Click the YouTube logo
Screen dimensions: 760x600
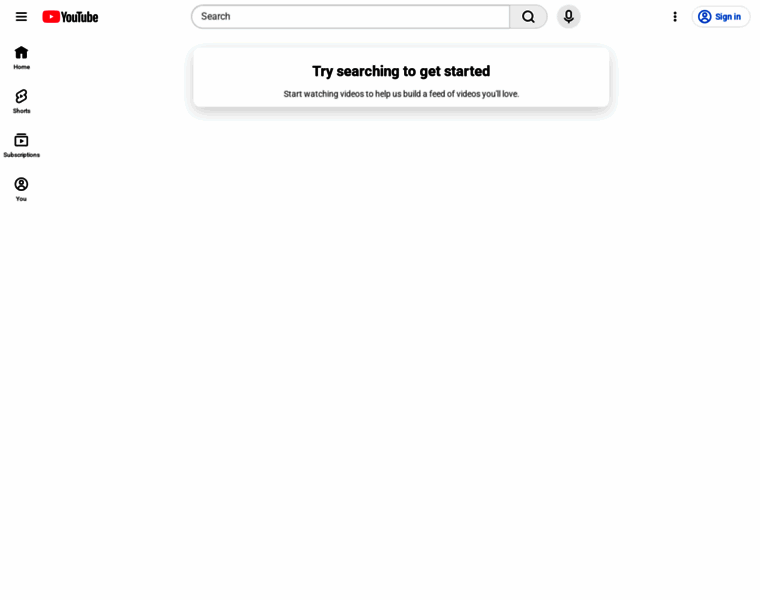click(70, 17)
